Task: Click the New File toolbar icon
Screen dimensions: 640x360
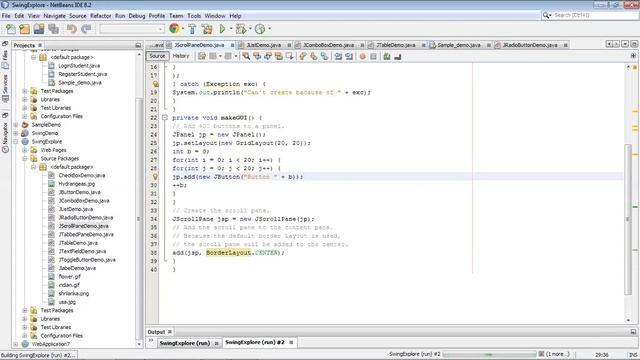Action: pos(11,29)
